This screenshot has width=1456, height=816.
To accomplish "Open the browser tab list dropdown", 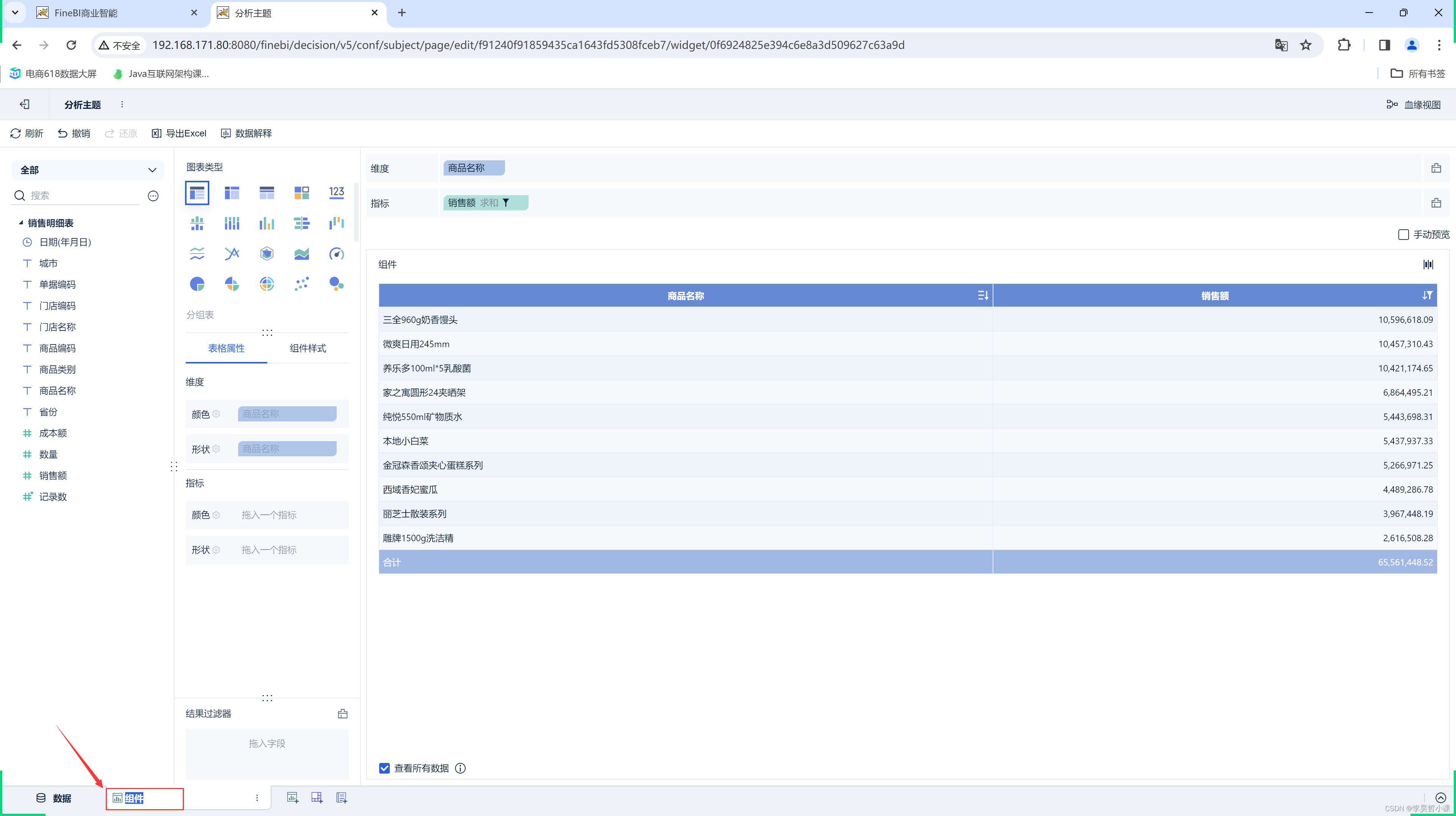I will pos(15,13).
